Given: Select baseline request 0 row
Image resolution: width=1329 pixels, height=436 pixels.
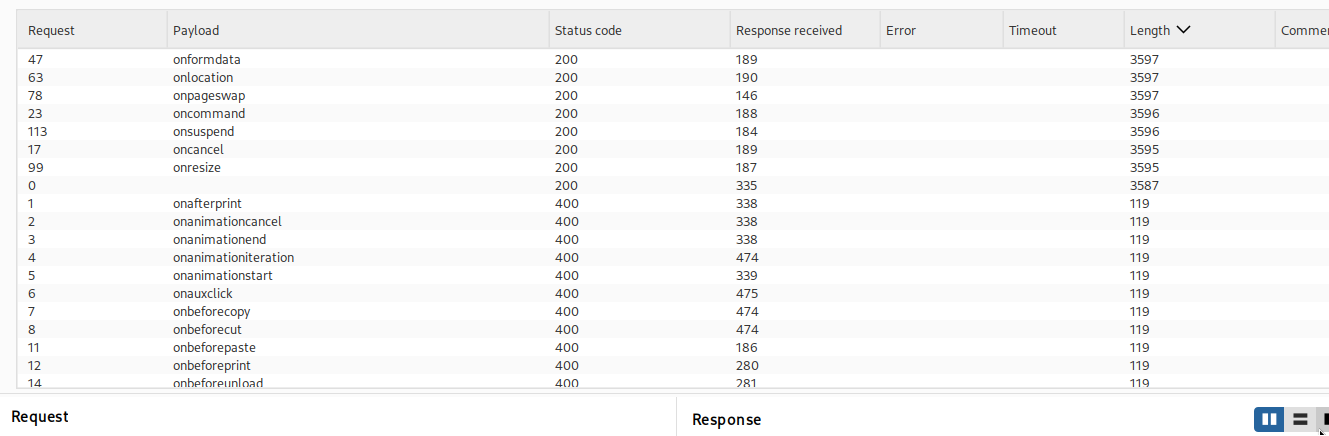Looking at the screenshot, I should (x=673, y=185).
